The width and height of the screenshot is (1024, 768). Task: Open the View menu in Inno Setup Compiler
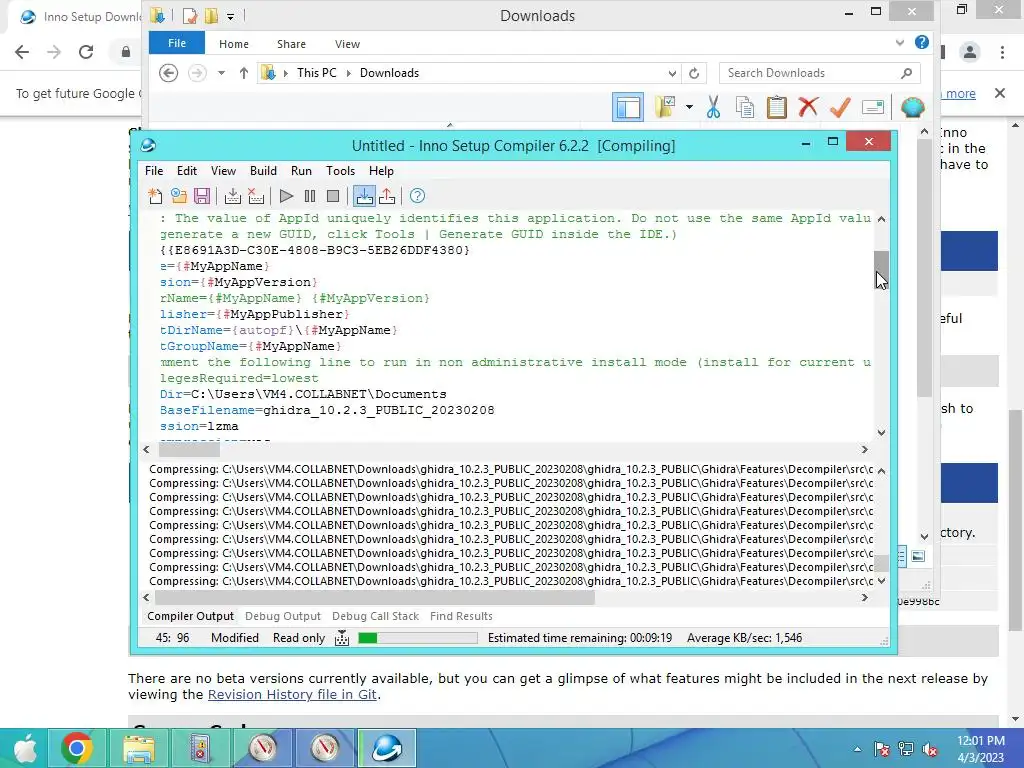[x=223, y=170]
